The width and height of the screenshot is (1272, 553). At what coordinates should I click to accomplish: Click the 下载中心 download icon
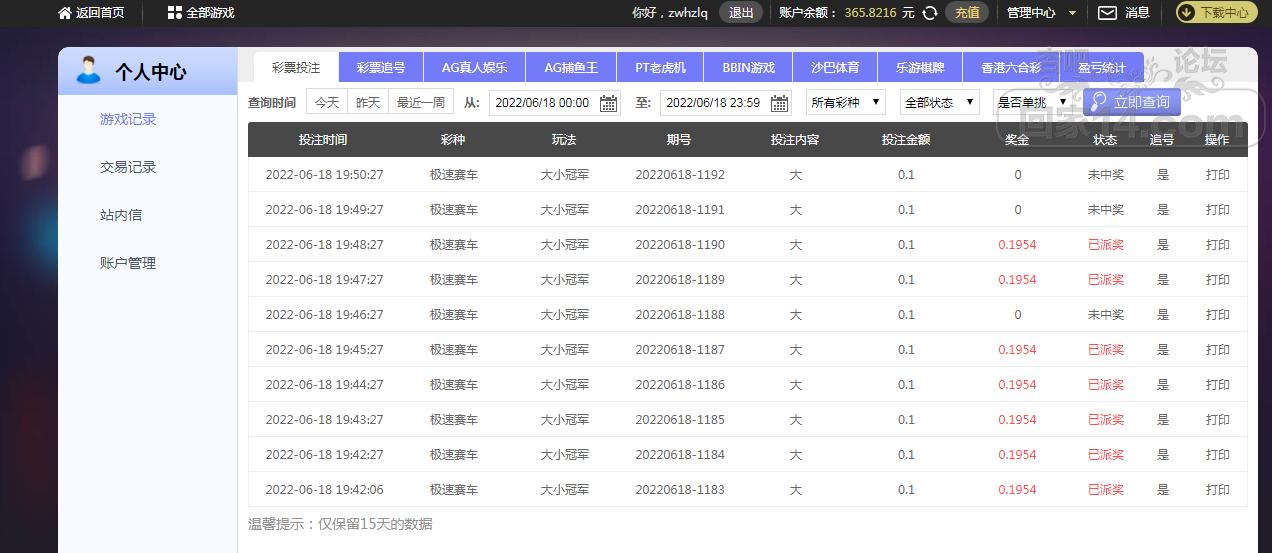point(1187,13)
